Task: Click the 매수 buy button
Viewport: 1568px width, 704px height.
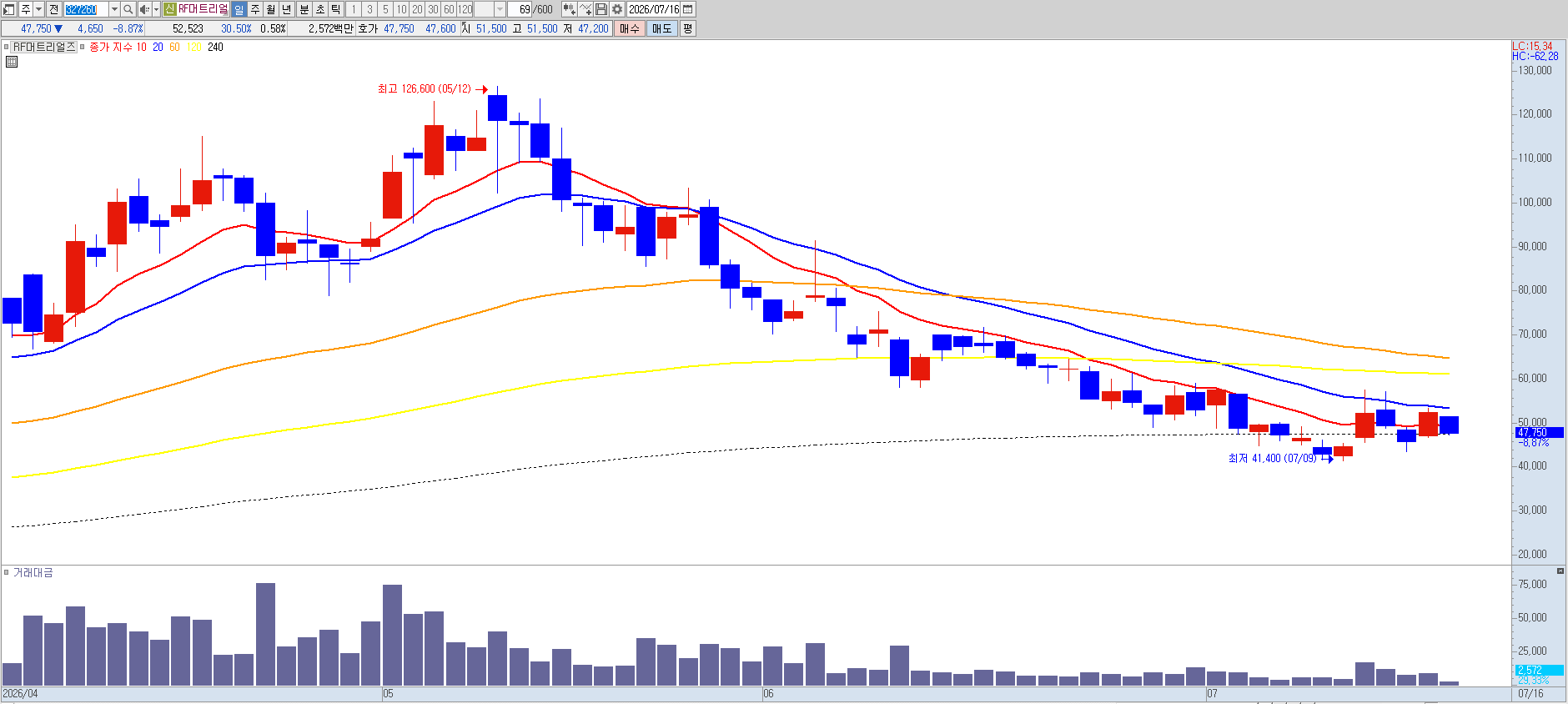Action: pos(630,28)
